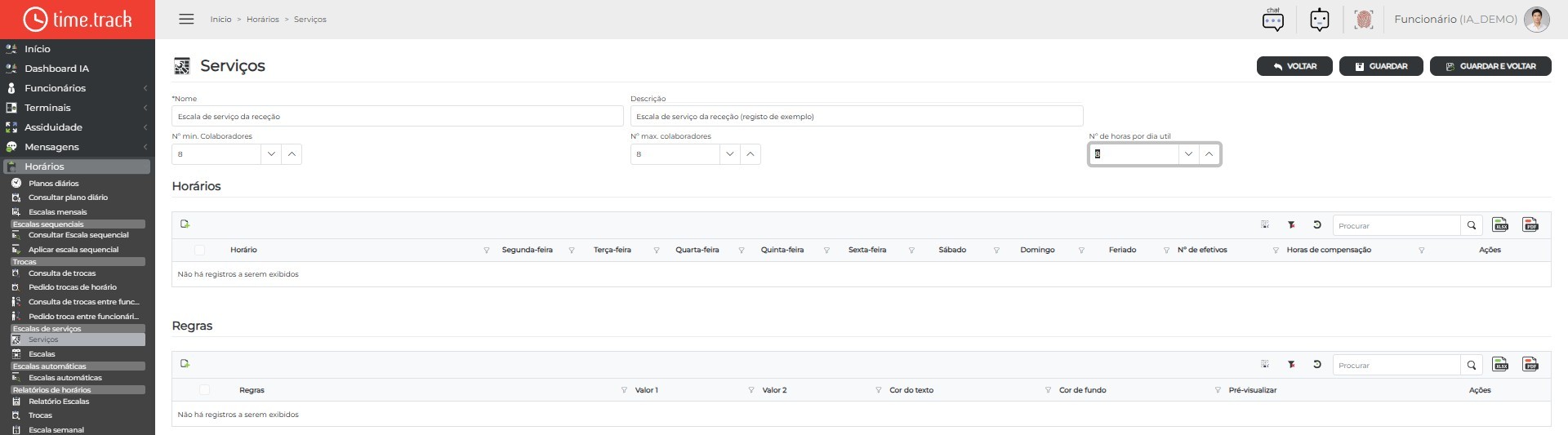Viewport: 1568px width, 435px height.
Task: Filter the Nº de efetivos column
Action: click(1276, 251)
